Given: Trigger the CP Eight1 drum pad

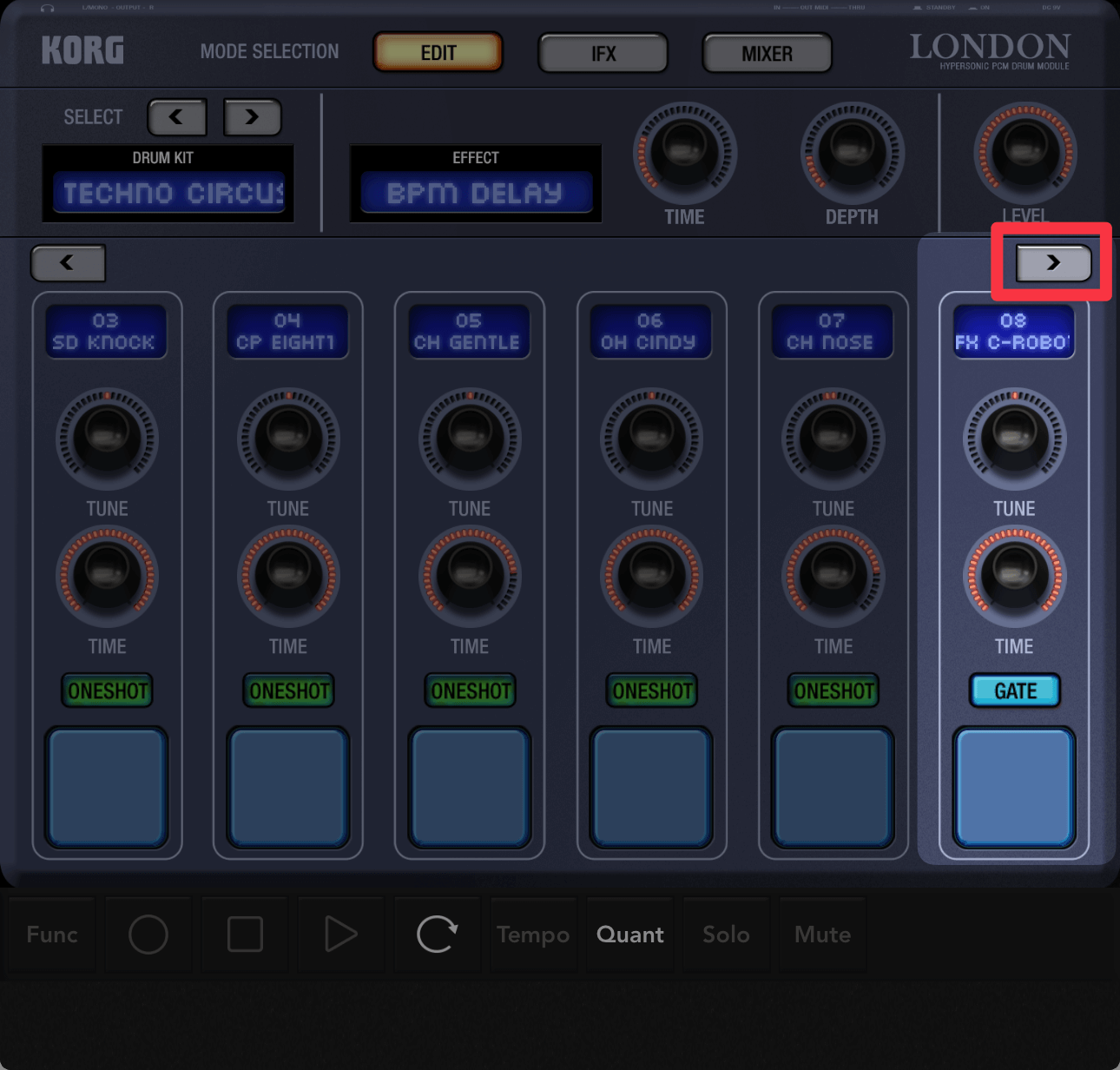Looking at the screenshot, I should click(x=288, y=788).
